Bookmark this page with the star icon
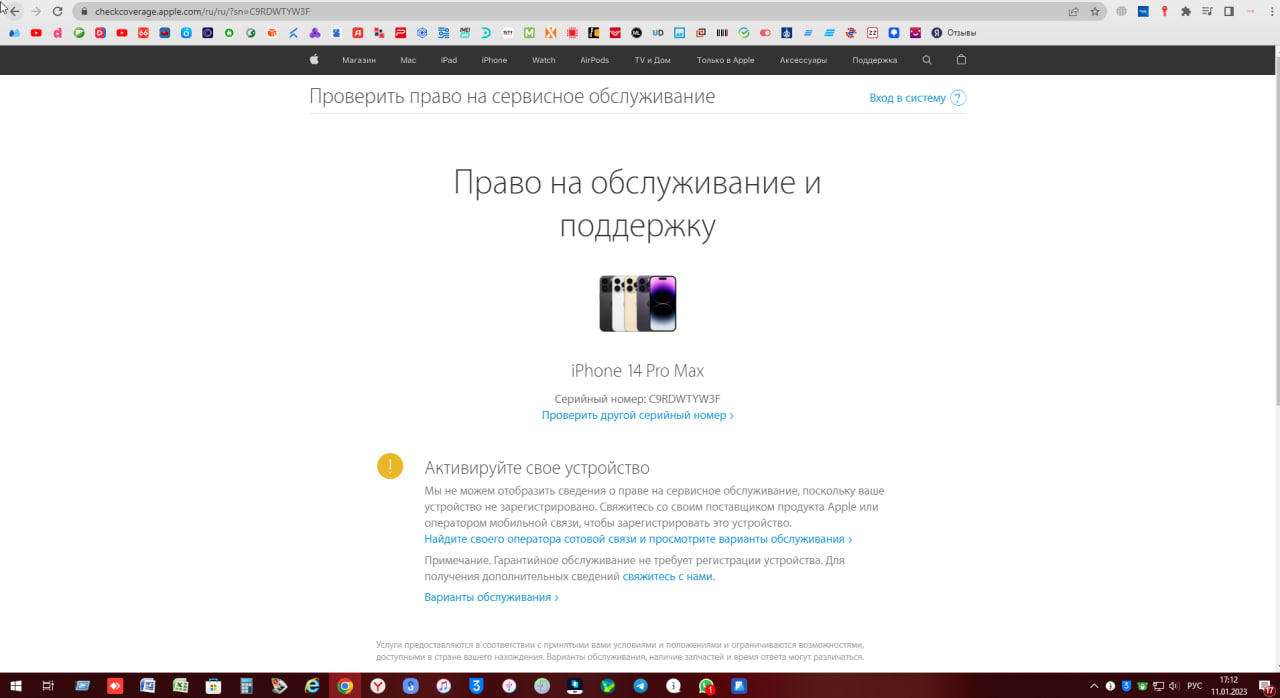The image size is (1280, 698). click(1095, 11)
